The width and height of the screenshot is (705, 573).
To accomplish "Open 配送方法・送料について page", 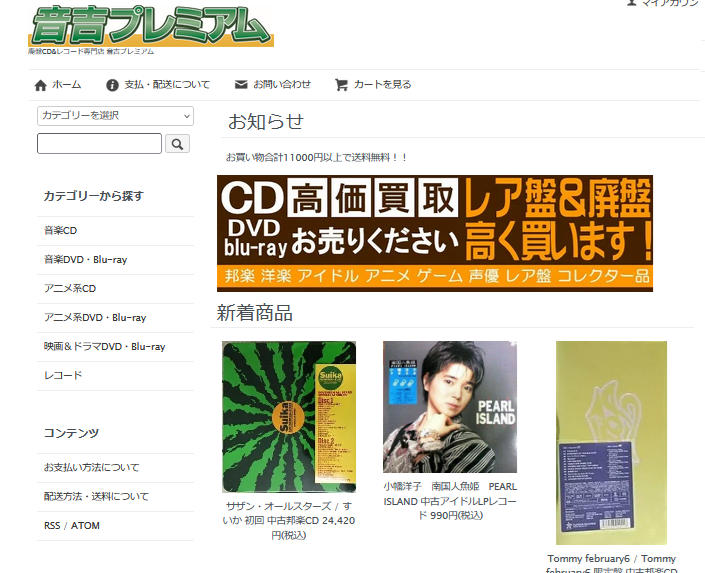I will 96,497.
